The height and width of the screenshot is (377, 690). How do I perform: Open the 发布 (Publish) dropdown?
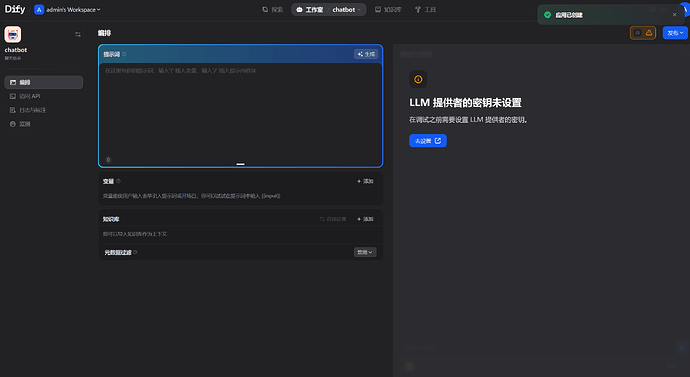coord(675,33)
